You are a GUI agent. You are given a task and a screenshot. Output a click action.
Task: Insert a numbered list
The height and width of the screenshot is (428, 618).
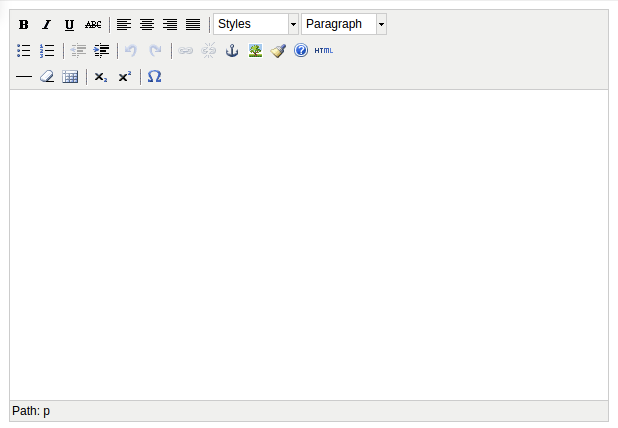[47, 50]
